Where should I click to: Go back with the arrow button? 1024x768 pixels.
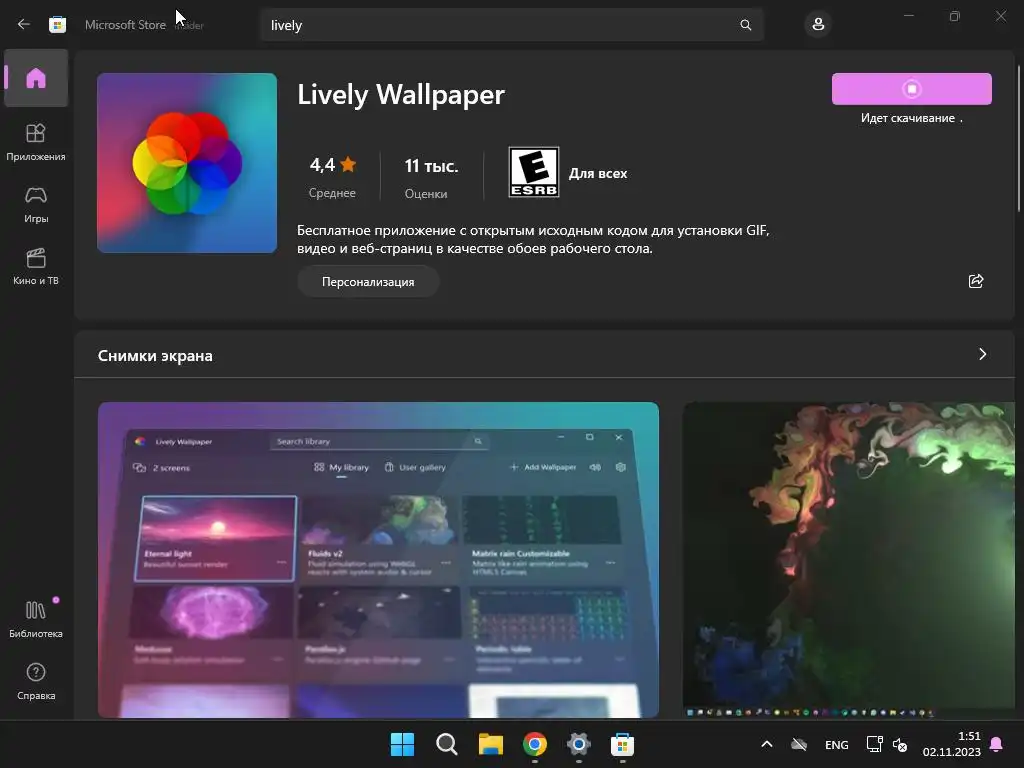(24, 24)
